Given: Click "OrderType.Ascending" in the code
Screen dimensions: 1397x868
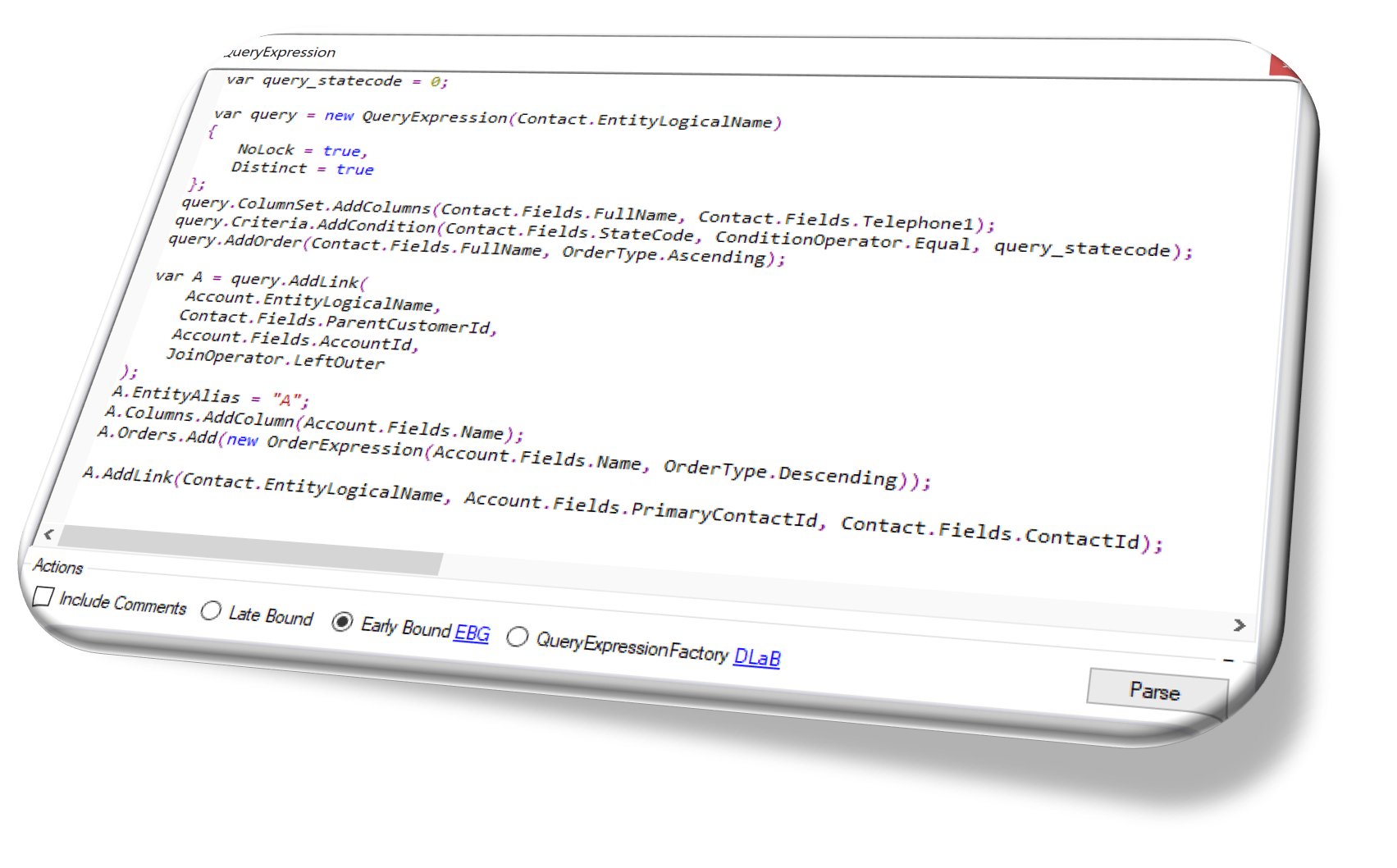Looking at the screenshot, I should pyautogui.click(x=664, y=254).
